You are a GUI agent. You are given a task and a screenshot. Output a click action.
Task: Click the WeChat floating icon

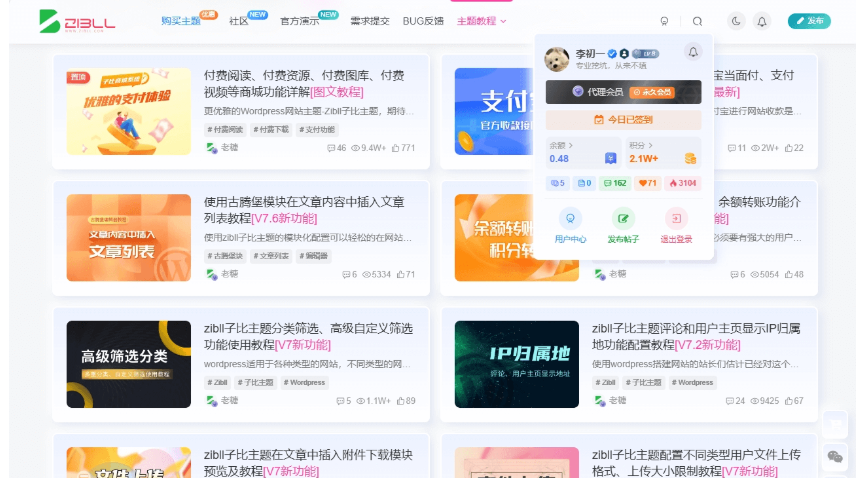coord(835,456)
